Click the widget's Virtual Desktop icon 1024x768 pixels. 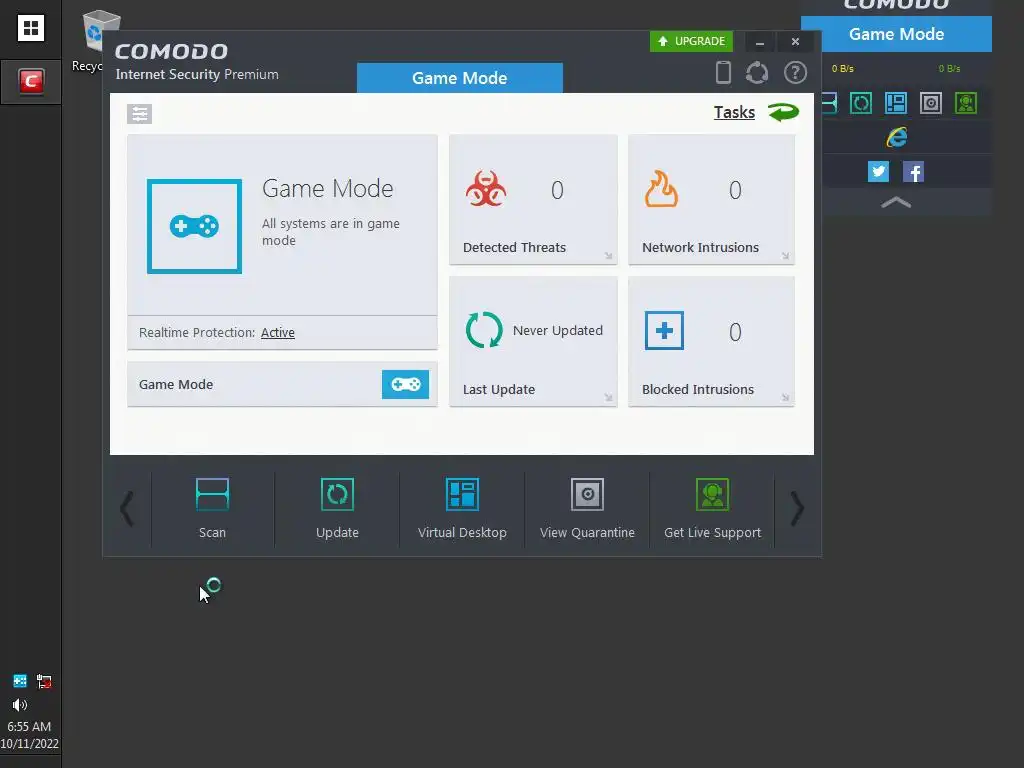[x=896, y=103]
